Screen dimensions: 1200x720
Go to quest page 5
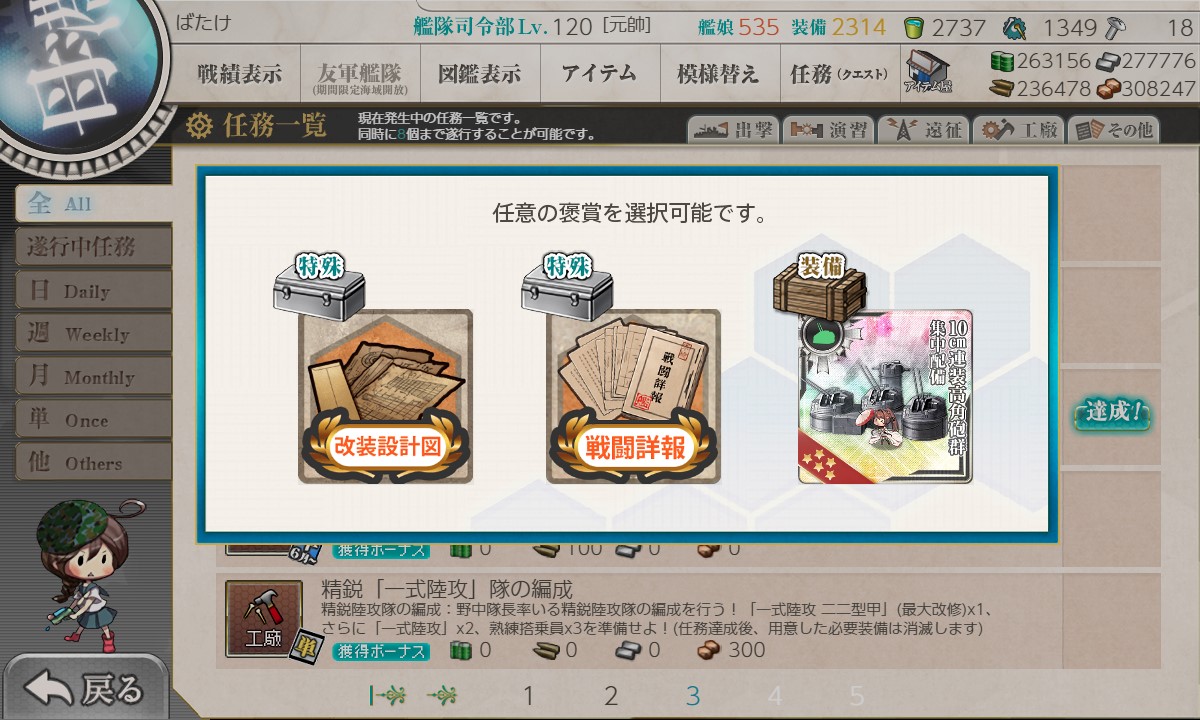click(857, 696)
